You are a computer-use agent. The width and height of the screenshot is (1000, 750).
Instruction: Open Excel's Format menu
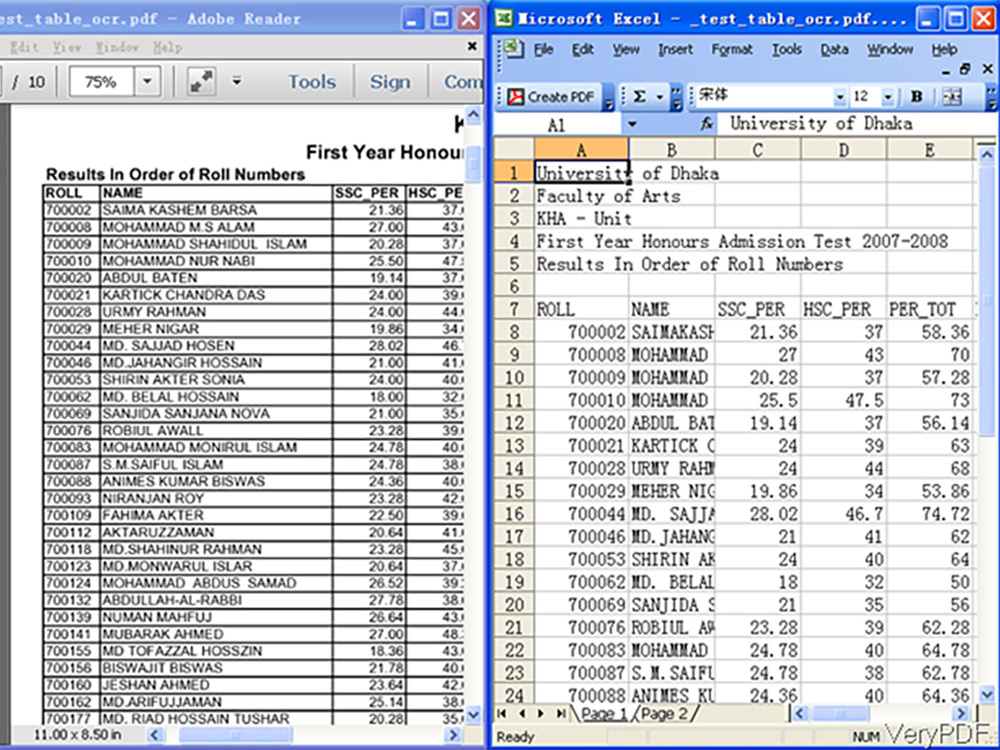click(x=732, y=50)
